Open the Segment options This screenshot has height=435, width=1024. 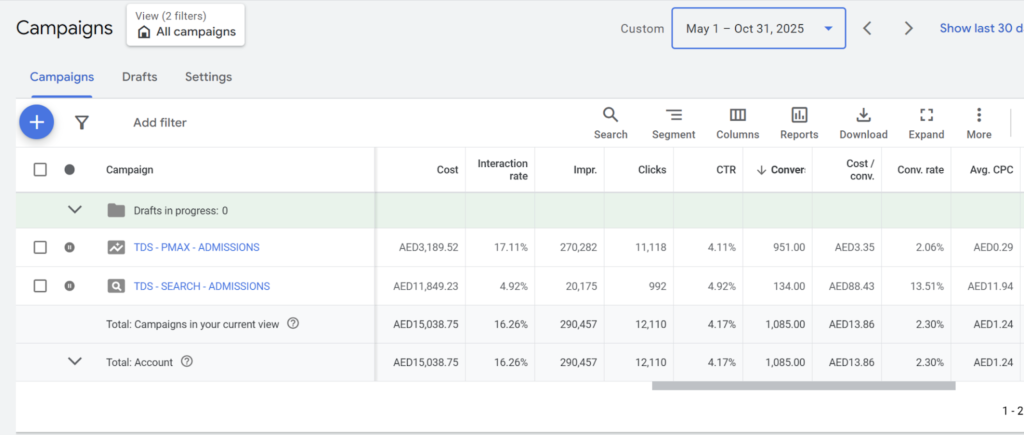point(673,123)
